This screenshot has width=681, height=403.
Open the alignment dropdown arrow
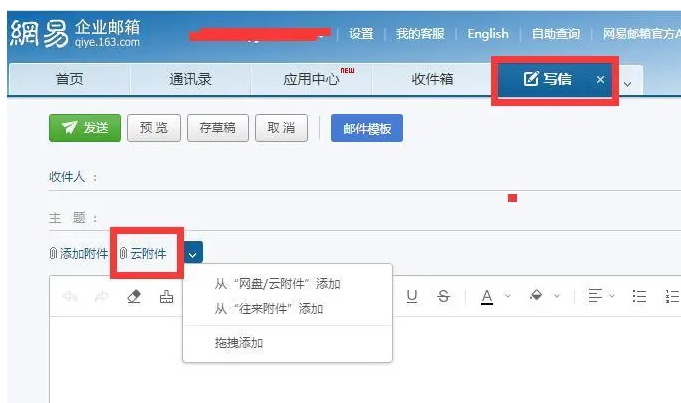[612, 296]
